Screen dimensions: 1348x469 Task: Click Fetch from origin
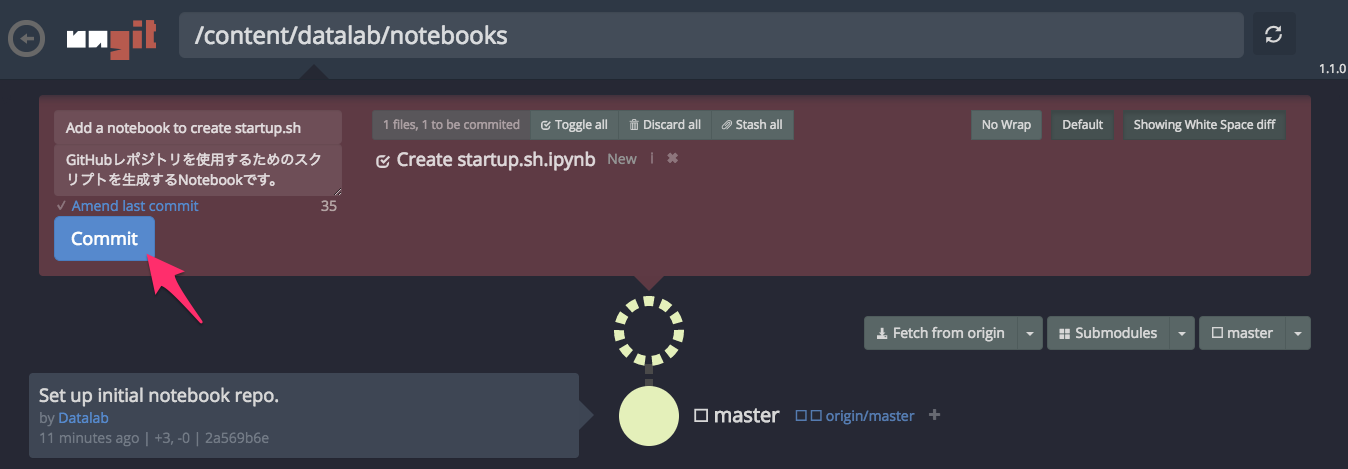tap(940, 333)
